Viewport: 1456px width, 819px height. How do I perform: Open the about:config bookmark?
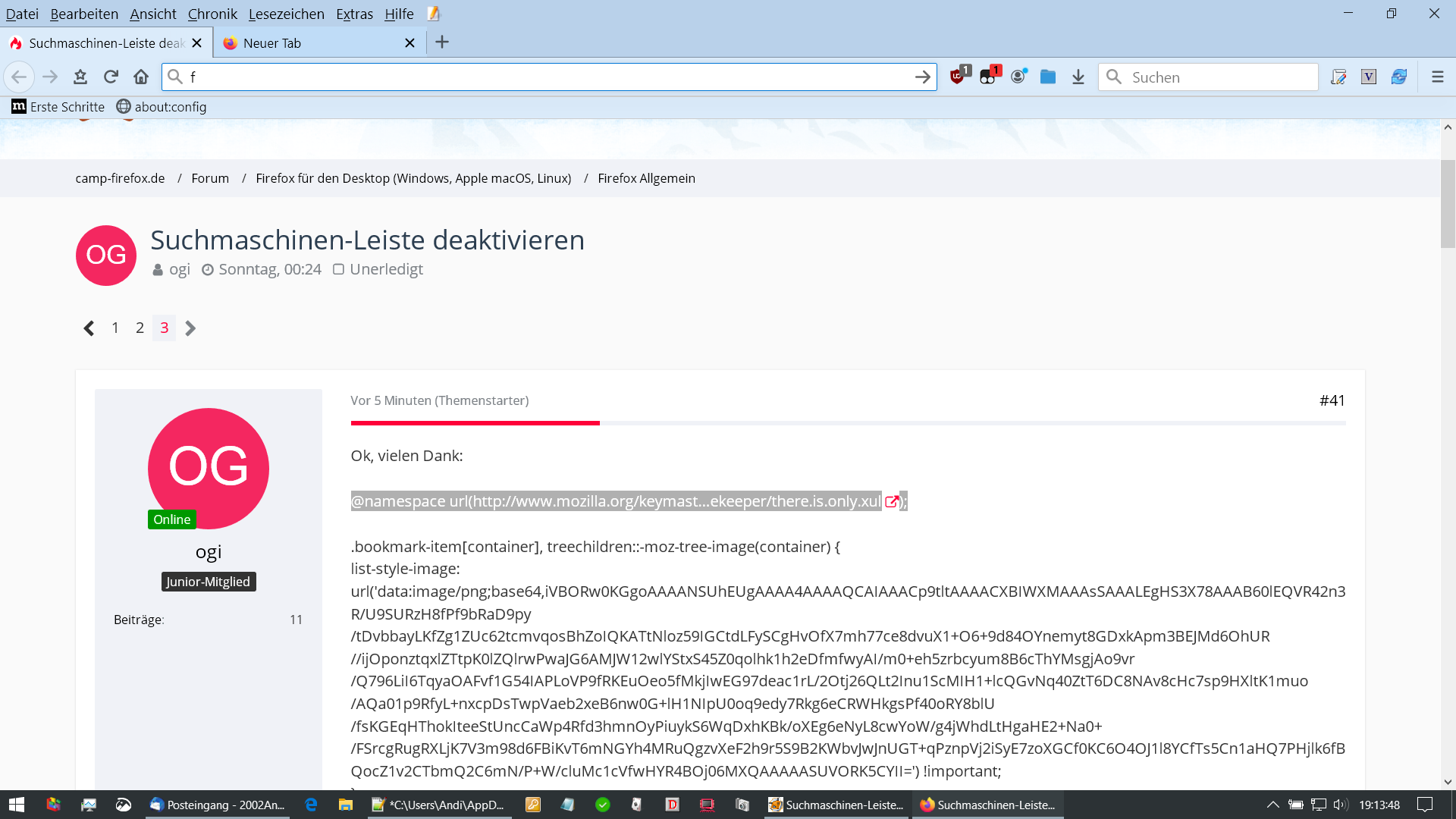pos(162,107)
